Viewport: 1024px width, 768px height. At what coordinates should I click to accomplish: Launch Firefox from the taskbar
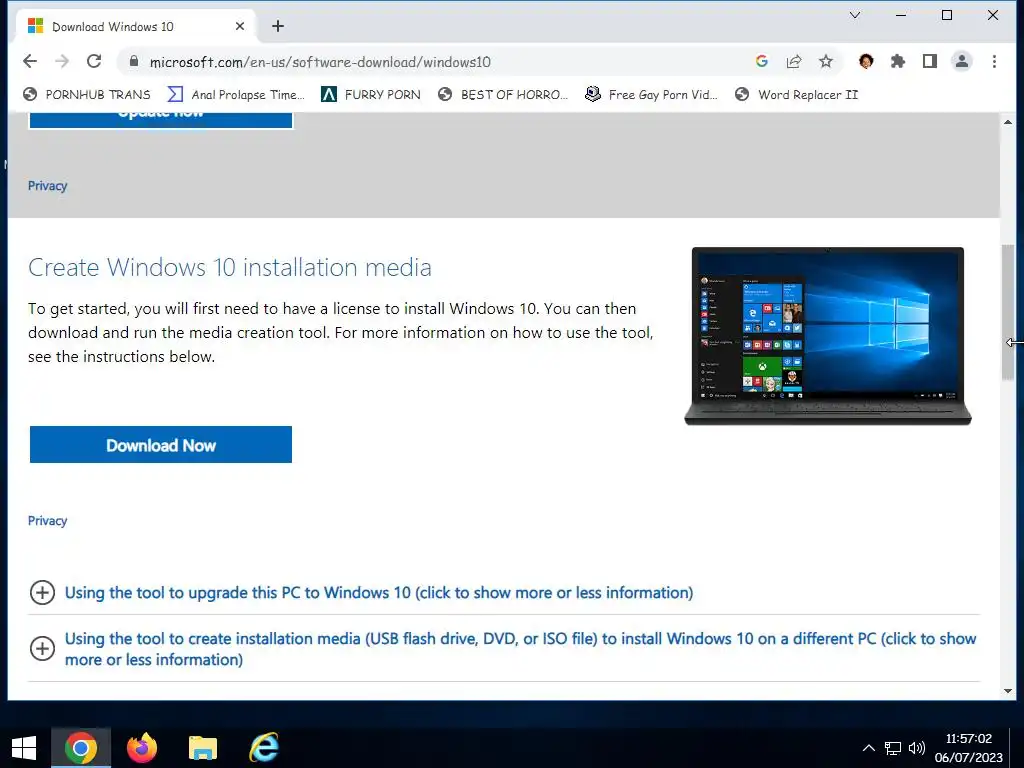(142, 748)
